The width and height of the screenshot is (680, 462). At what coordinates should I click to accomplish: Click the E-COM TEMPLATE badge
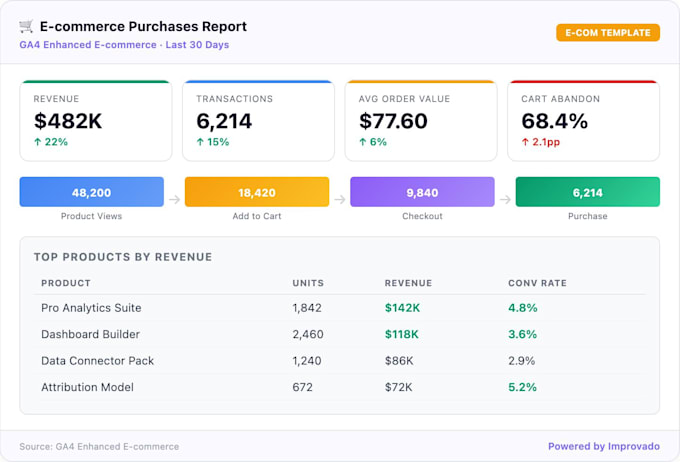(x=608, y=33)
